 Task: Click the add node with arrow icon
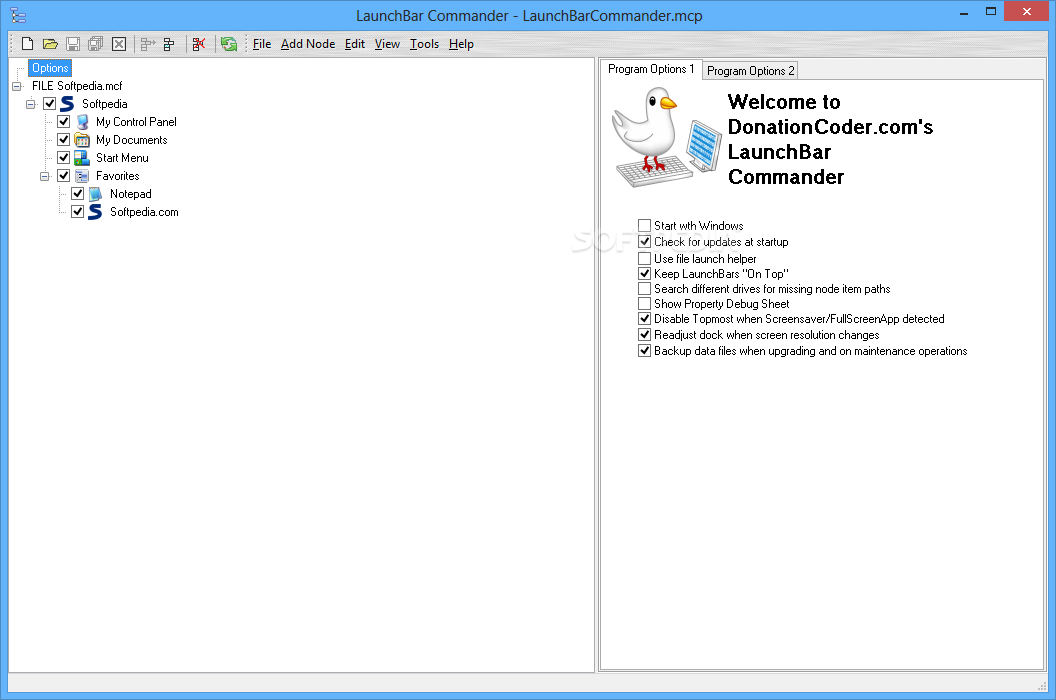147,44
